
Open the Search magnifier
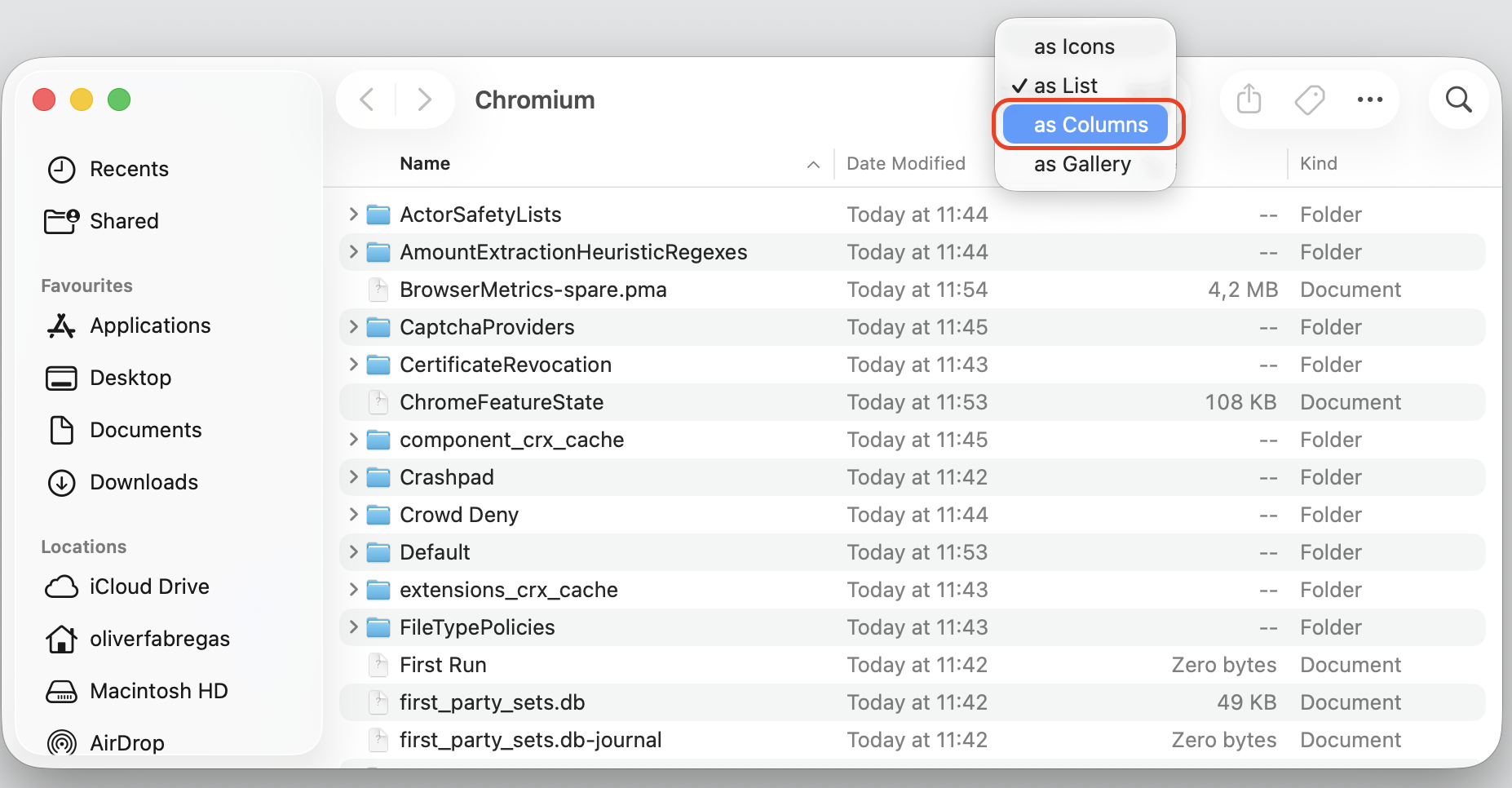click(1458, 100)
